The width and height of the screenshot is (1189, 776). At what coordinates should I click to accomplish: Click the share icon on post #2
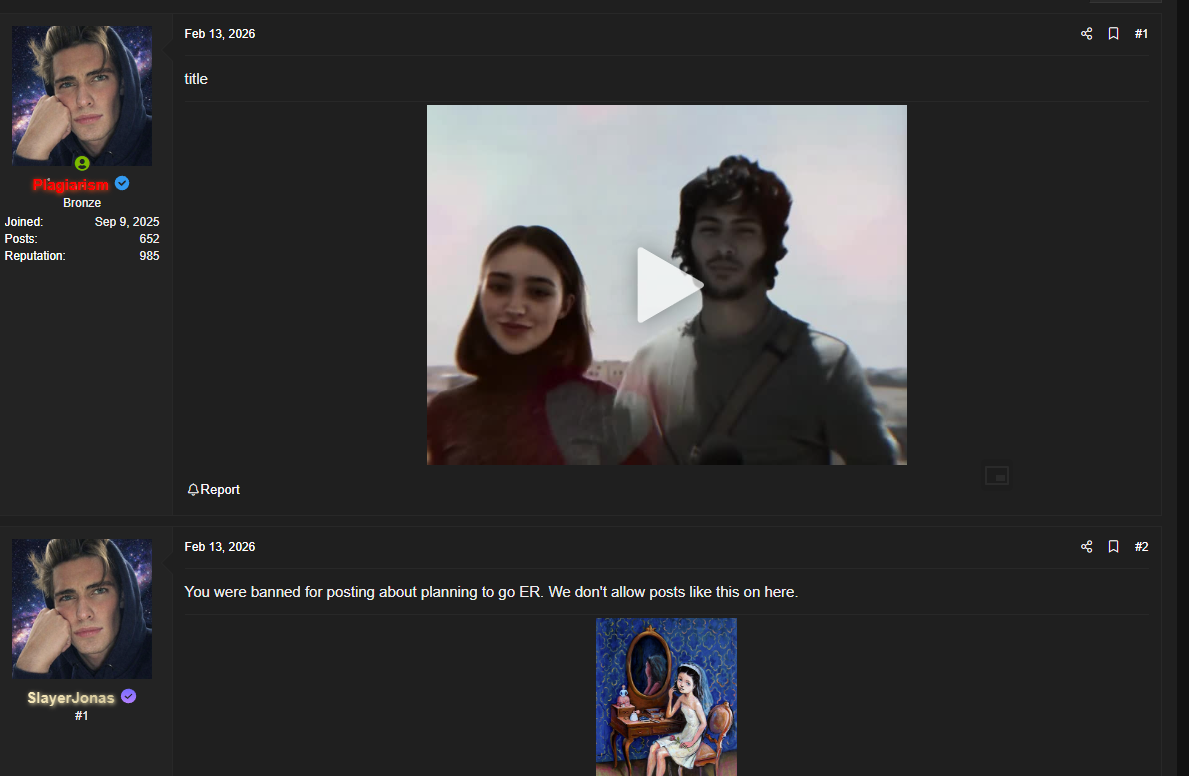(x=1087, y=547)
